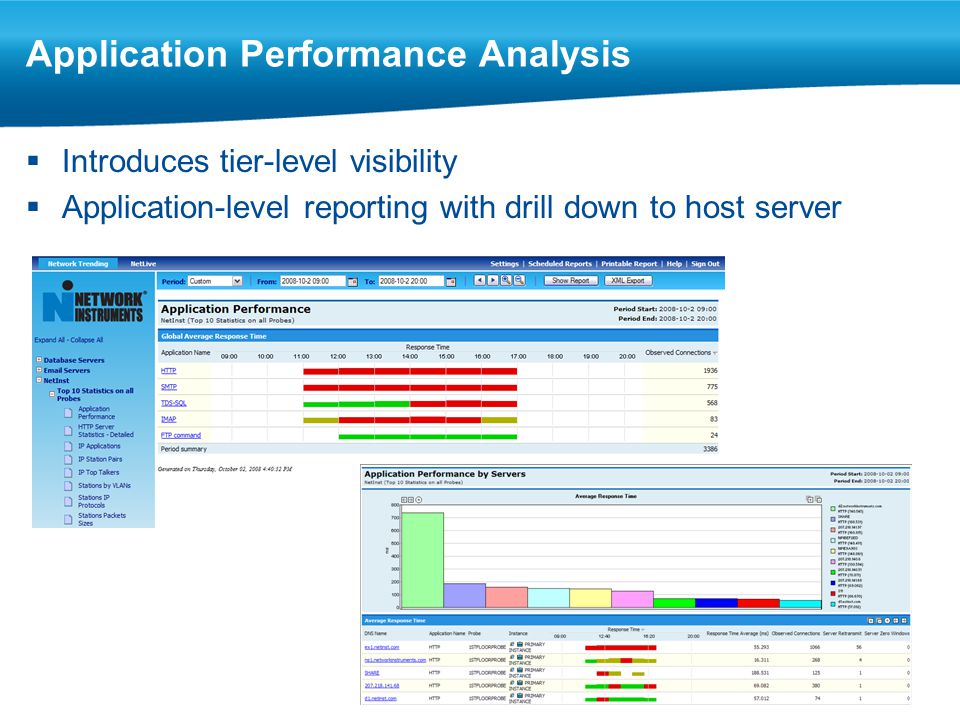Click the round chart option icon above bars

[x=419, y=500]
